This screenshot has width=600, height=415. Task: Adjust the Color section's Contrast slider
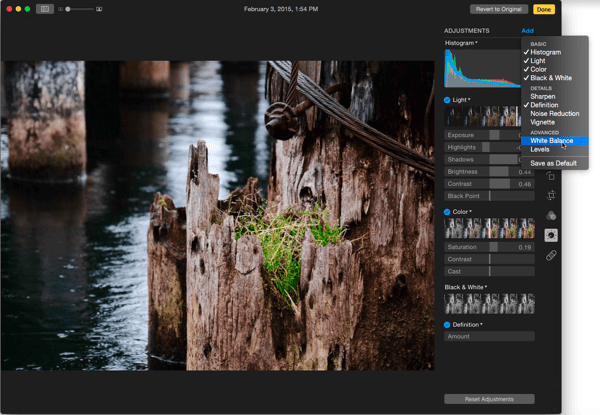pos(489,259)
